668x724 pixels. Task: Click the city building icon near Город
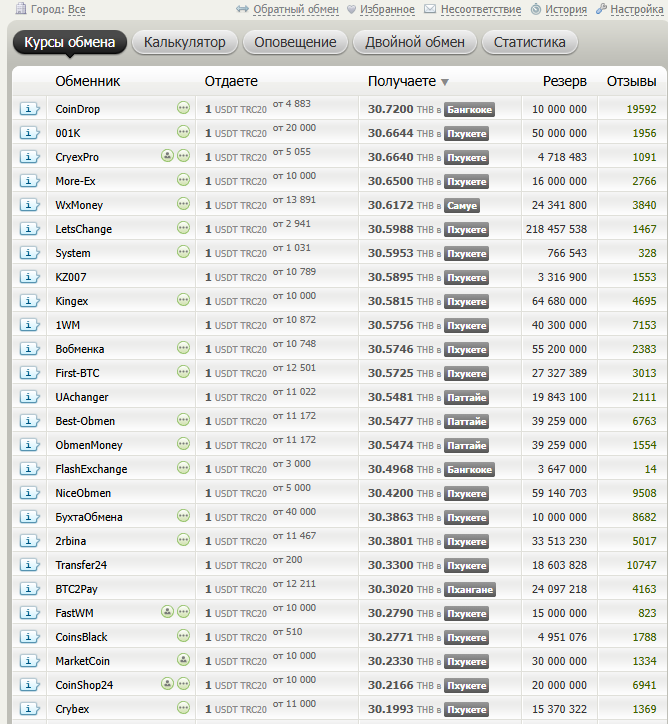click(21, 8)
